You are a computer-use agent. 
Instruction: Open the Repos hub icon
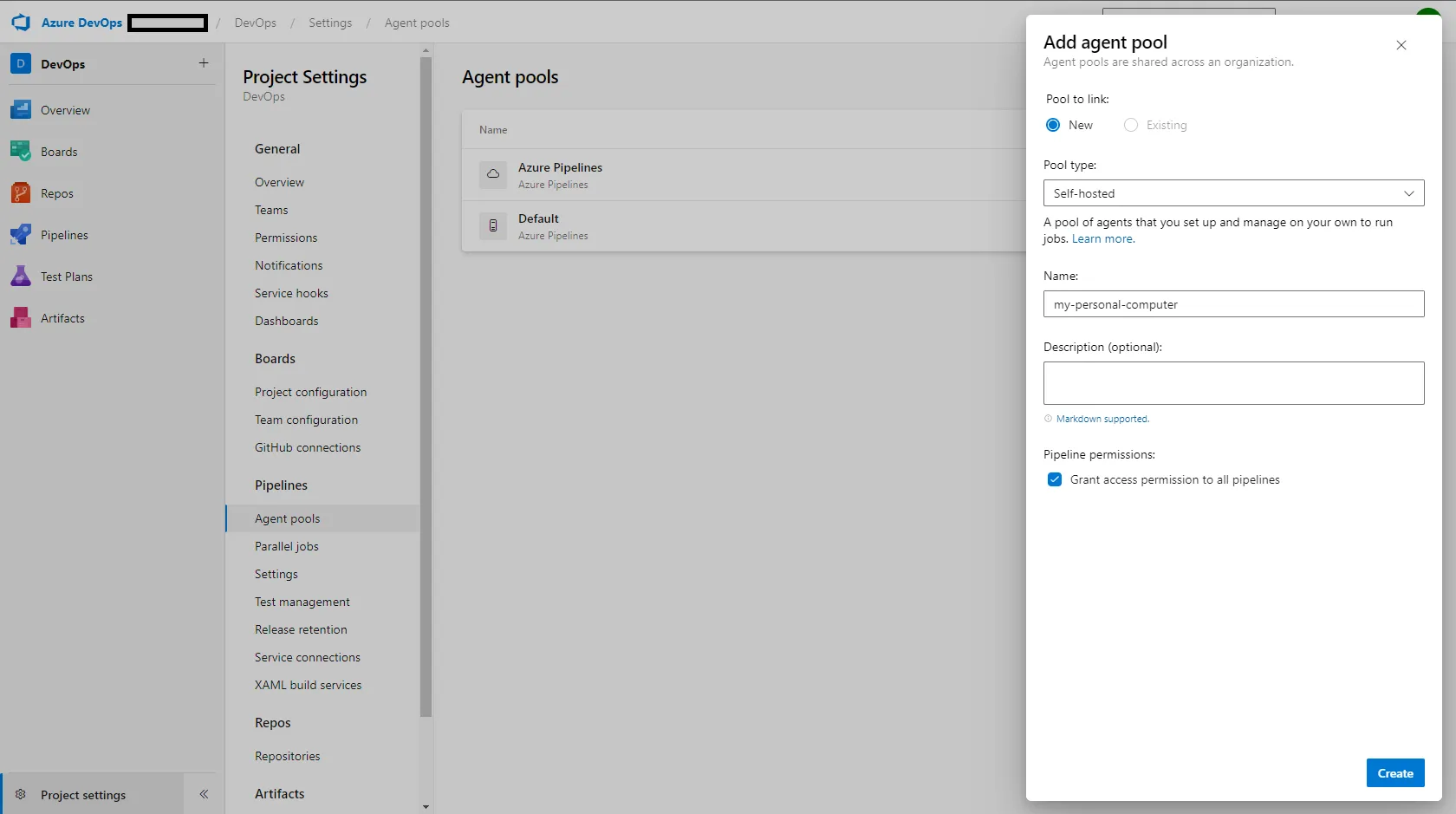[x=21, y=193]
